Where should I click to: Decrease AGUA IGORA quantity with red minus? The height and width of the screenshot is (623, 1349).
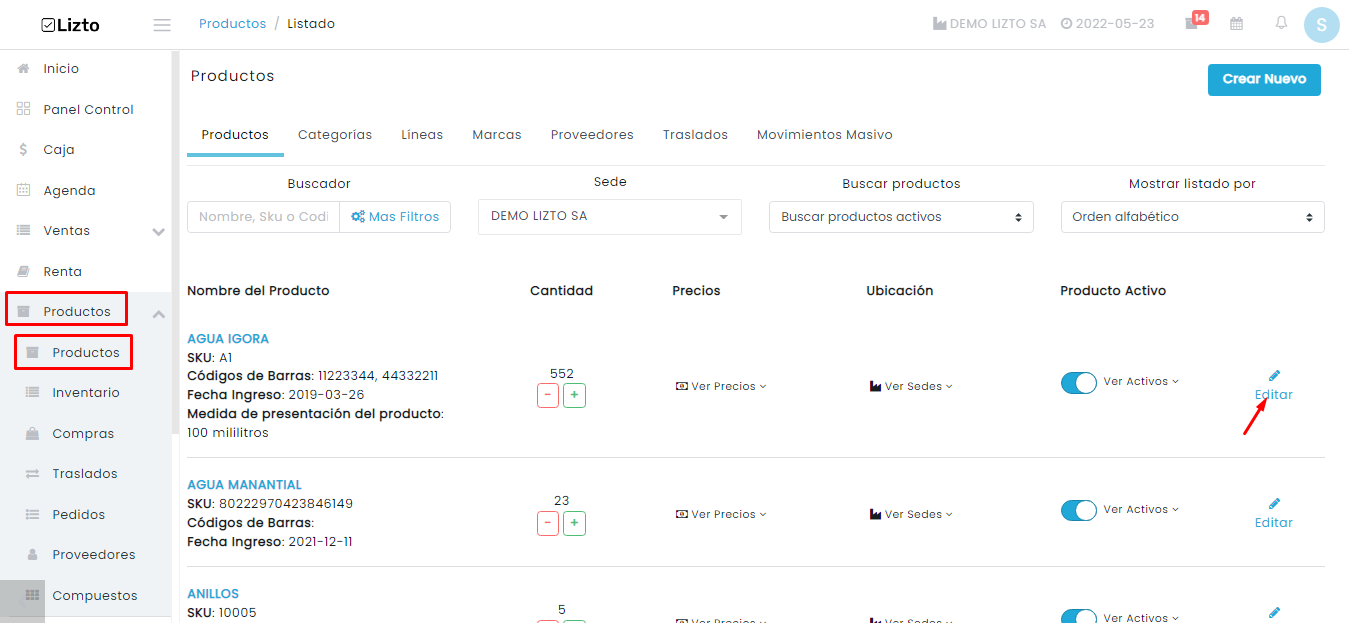548,395
